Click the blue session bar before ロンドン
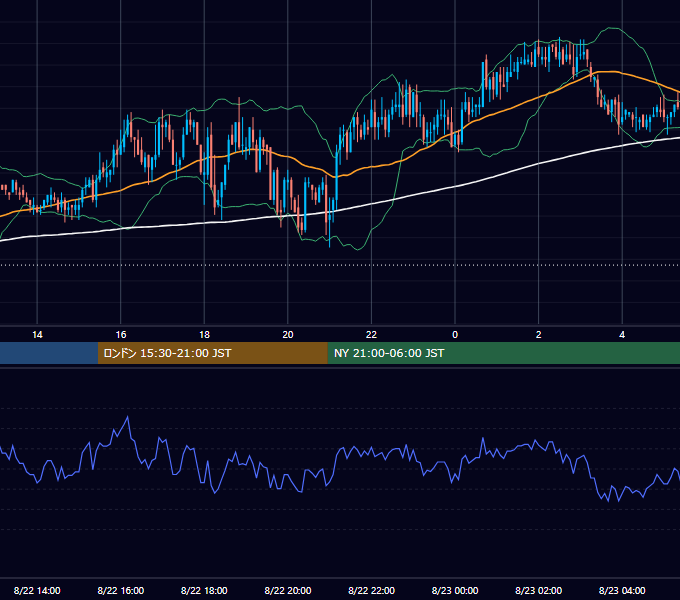The image size is (680, 600). tap(49, 353)
